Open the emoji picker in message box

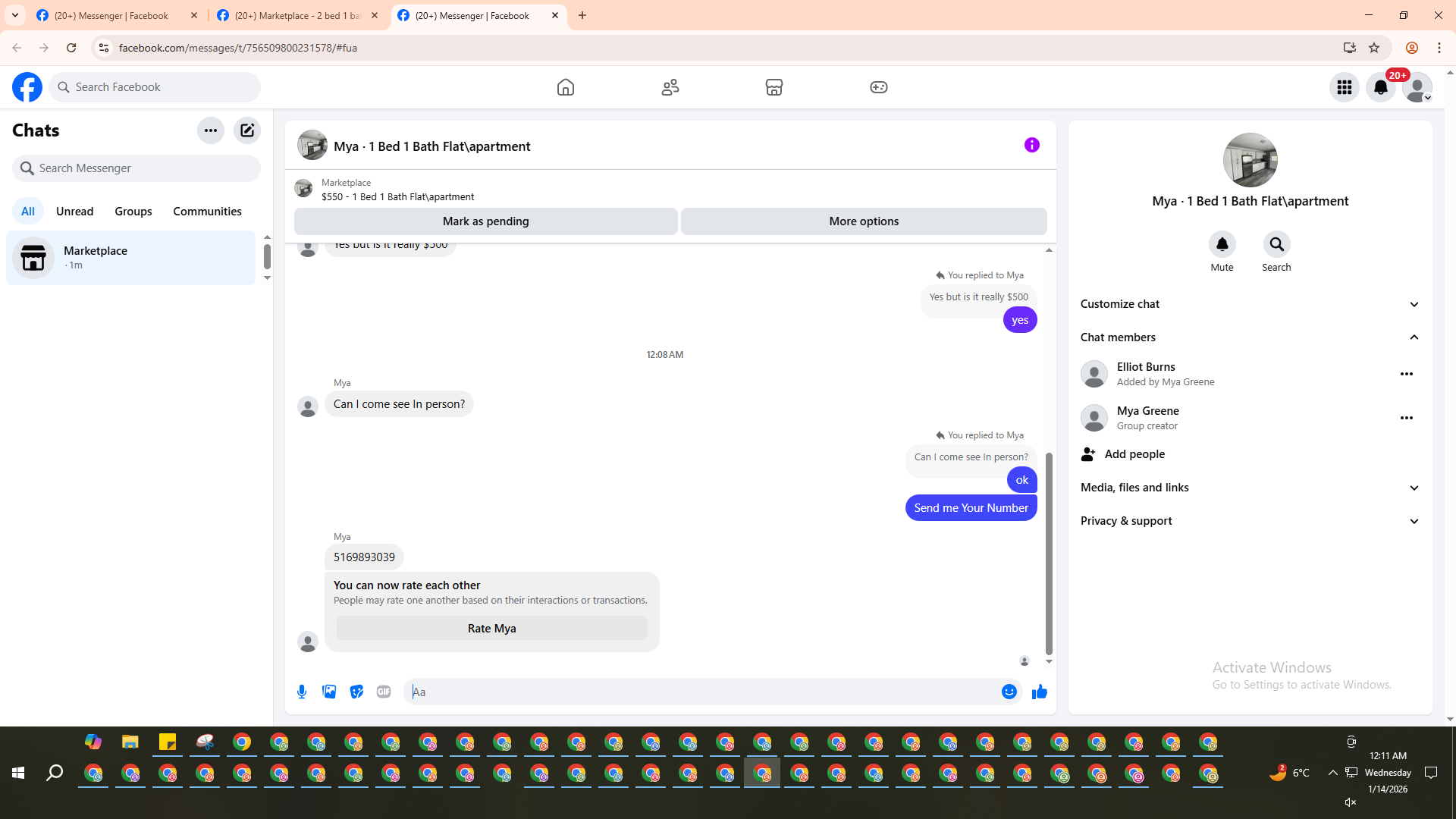click(x=1009, y=692)
